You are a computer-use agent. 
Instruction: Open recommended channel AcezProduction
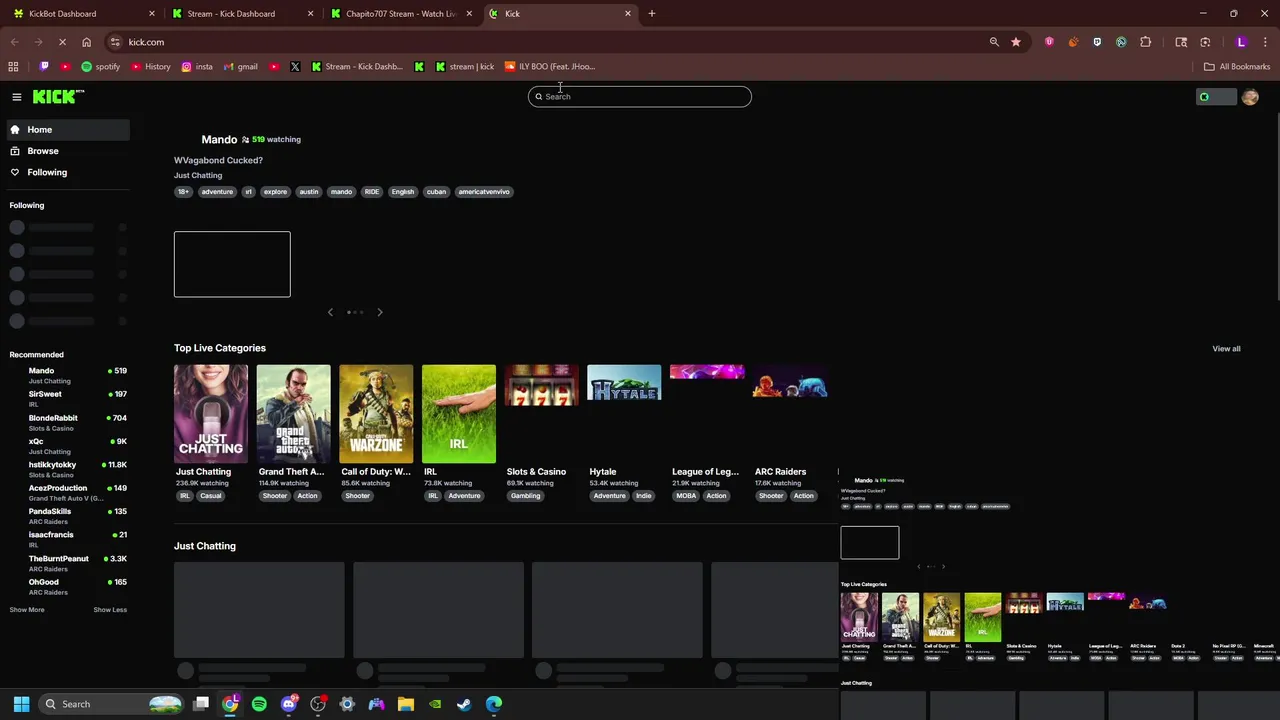(68, 492)
